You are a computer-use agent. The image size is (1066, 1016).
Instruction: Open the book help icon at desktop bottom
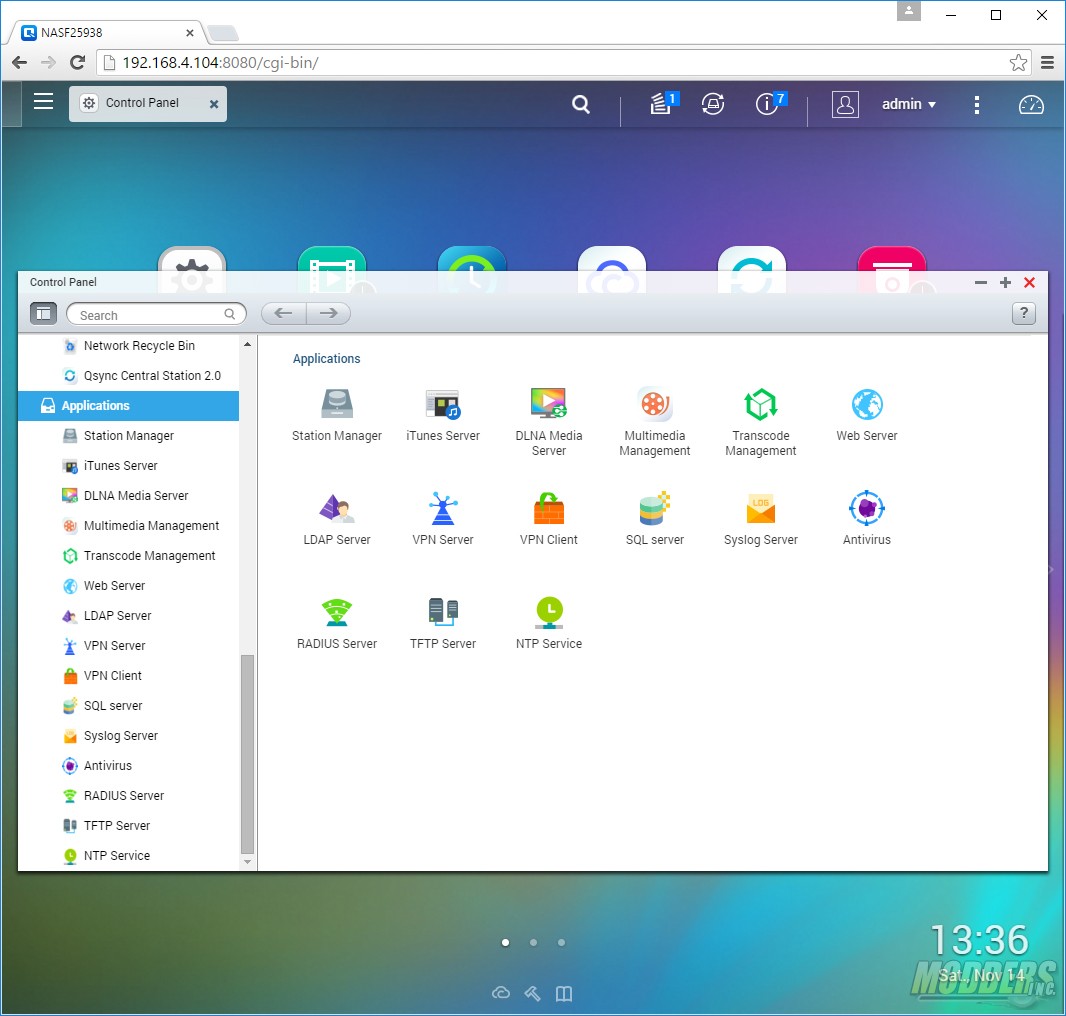coord(564,994)
